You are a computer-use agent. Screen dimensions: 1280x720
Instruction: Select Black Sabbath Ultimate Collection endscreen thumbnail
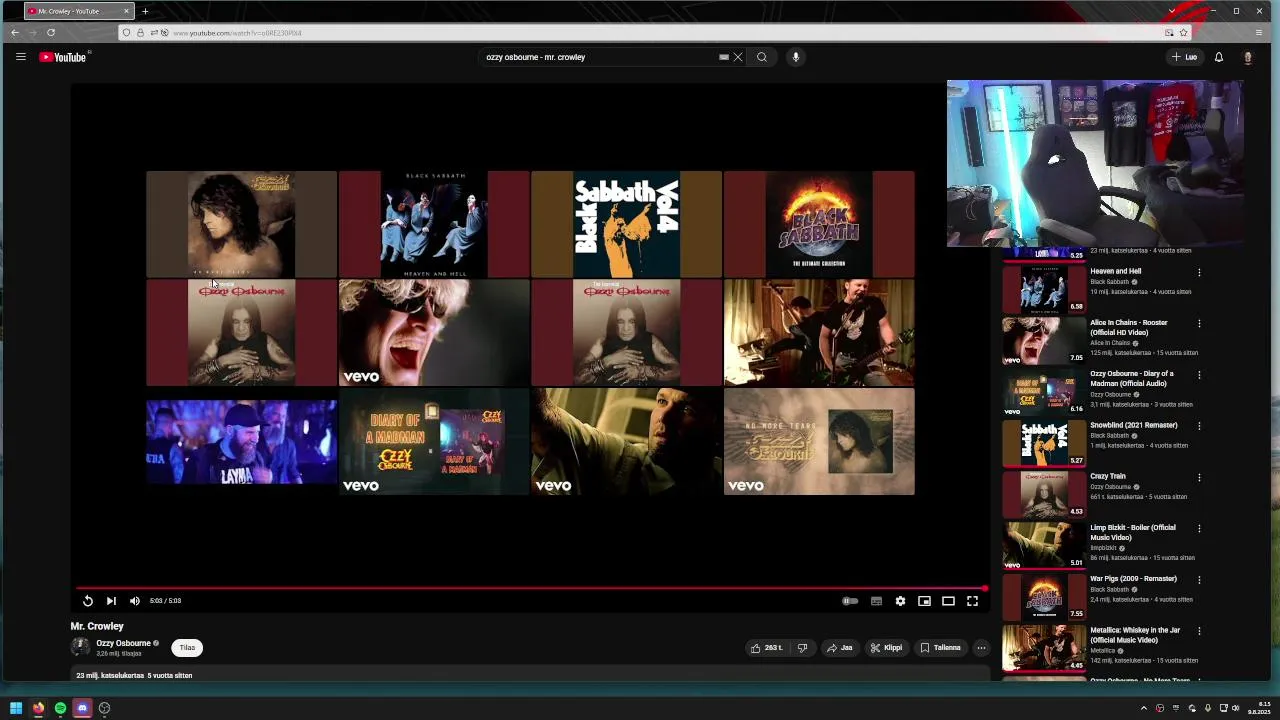819,224
